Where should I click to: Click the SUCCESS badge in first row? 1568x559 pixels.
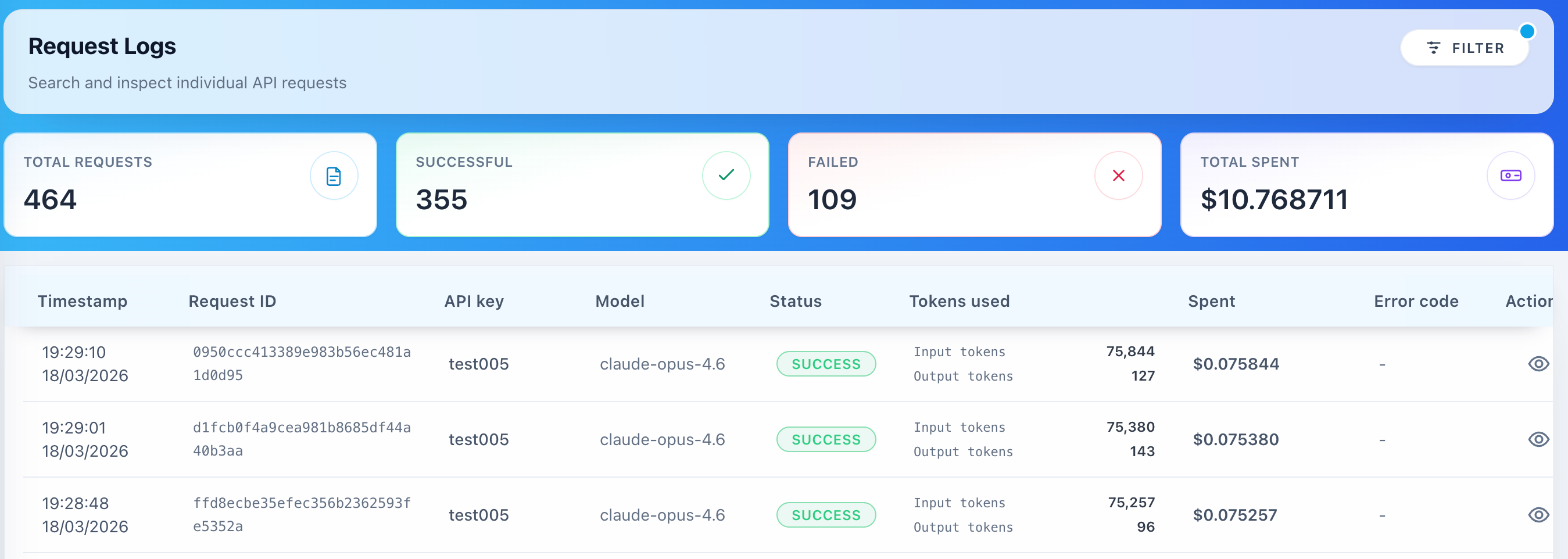tap(826, 364)
